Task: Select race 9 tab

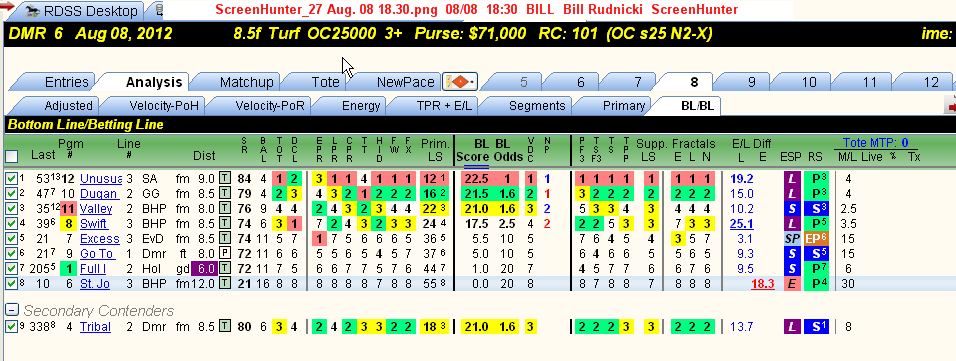Action: 752,82
